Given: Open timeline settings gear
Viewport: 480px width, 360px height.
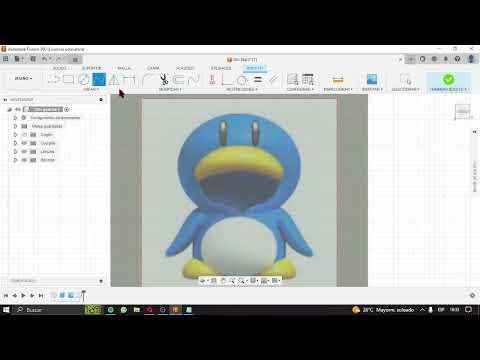Looking at the screenshot, I should point(472,295).
